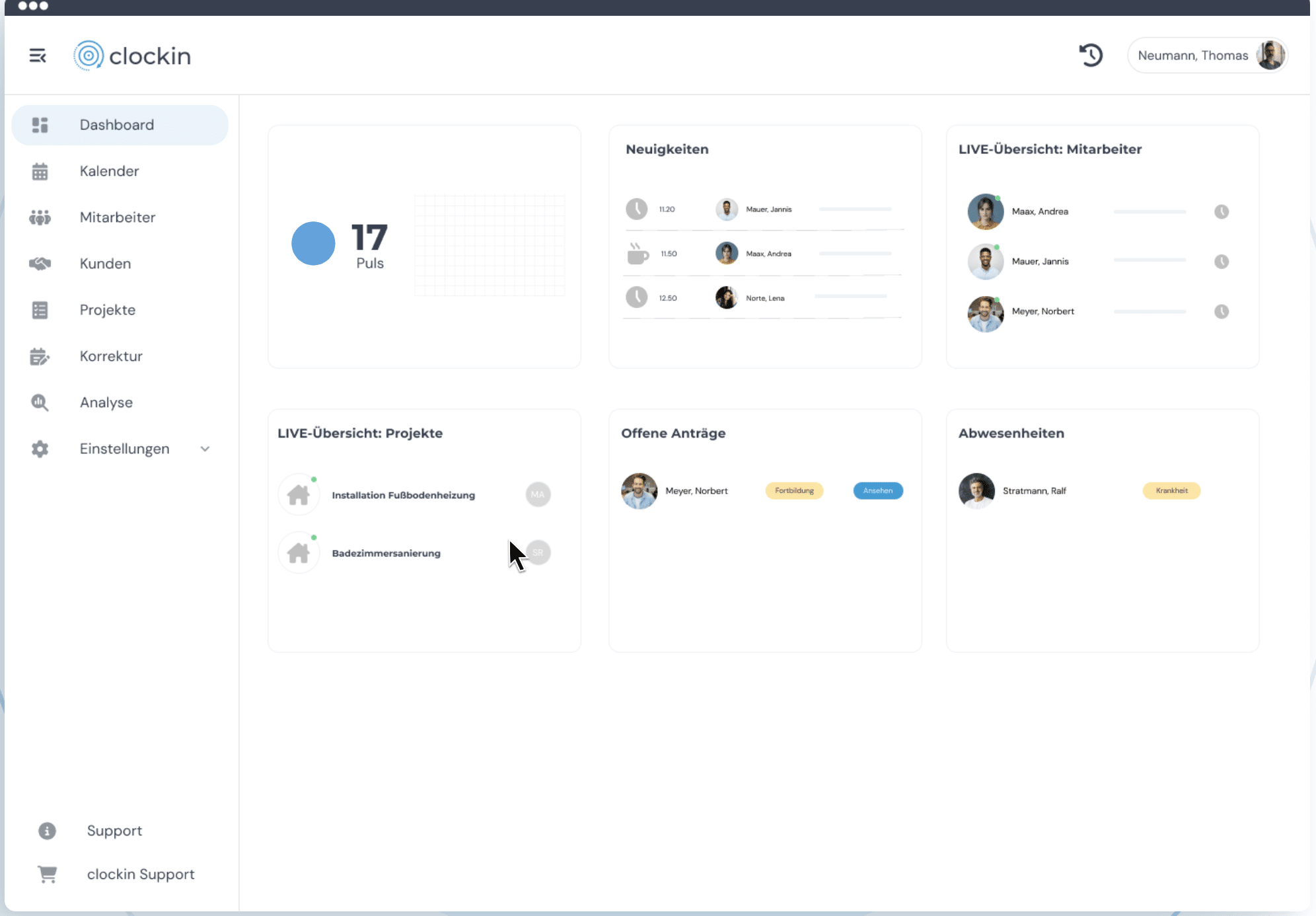Click the clockin Support shopping cart icon
1316x916 pixels.
click(x=47, y=874)
